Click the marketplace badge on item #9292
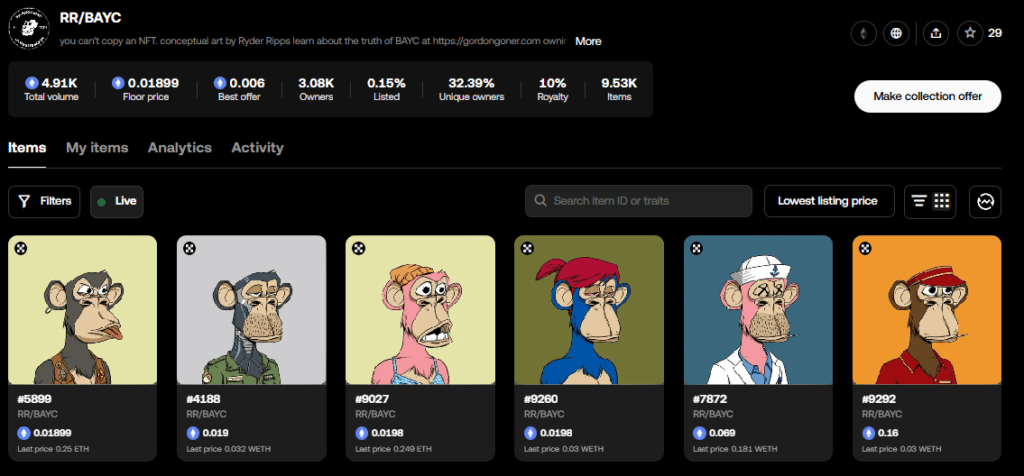 [866, 248]
